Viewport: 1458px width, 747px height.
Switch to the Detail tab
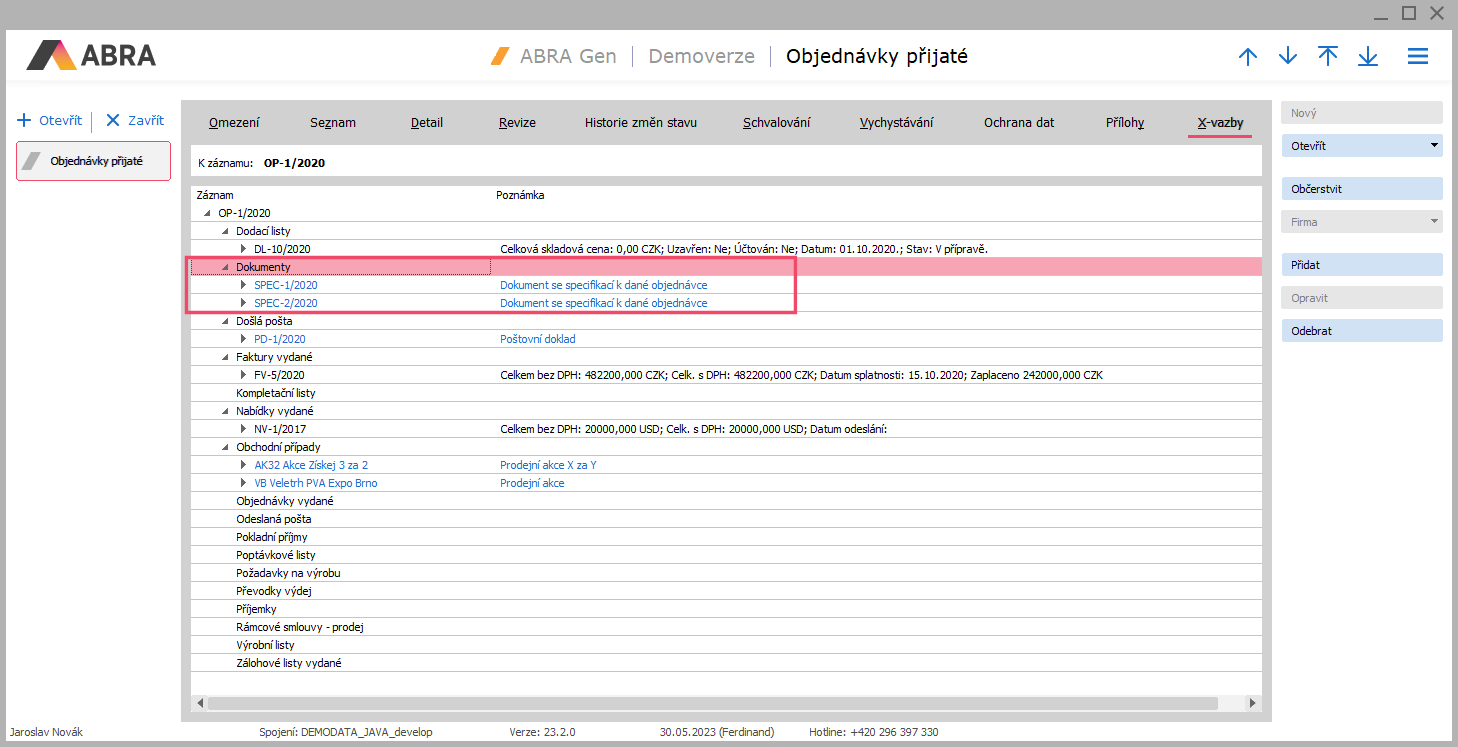427,123
